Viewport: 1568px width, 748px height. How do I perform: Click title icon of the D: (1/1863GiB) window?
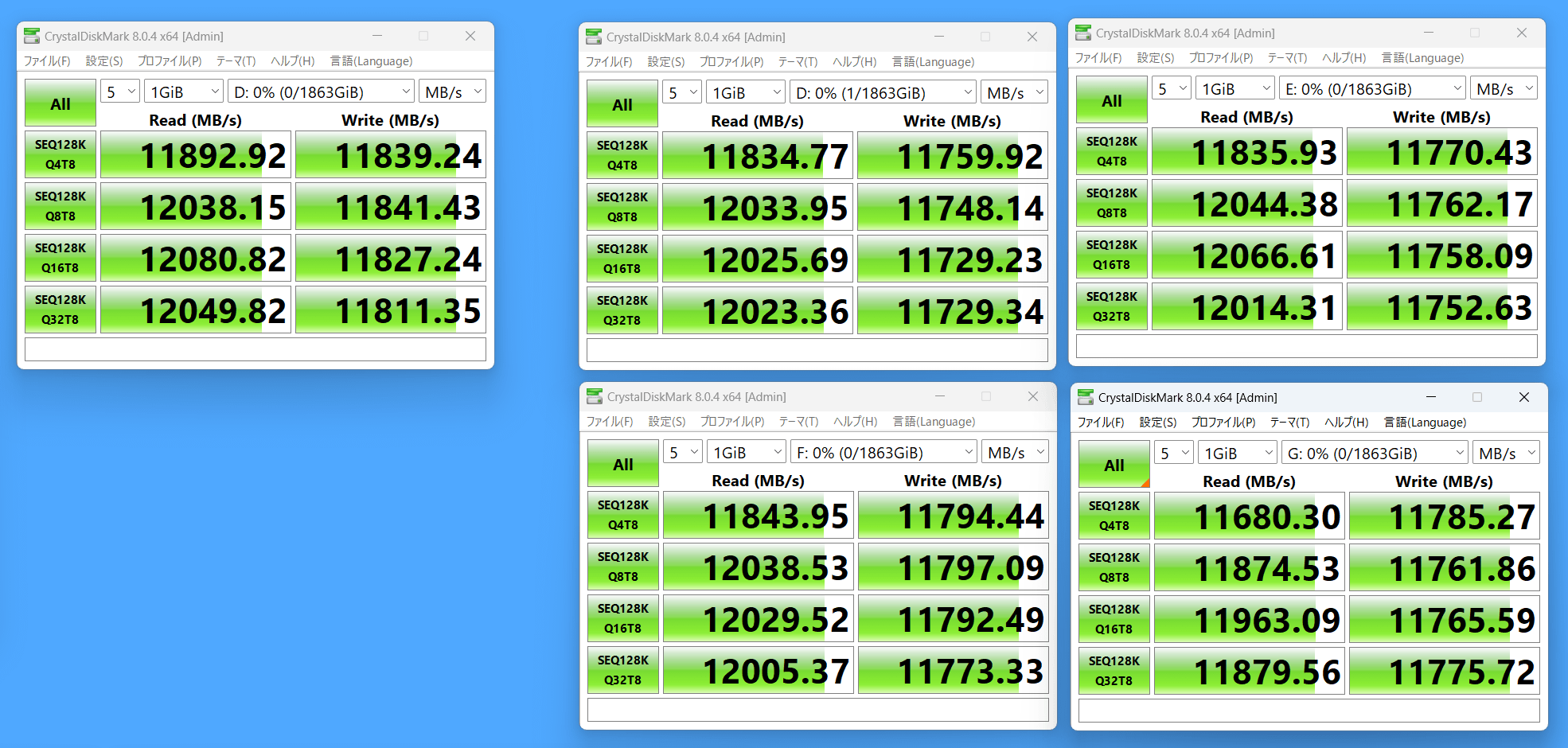tap(593, 37)
